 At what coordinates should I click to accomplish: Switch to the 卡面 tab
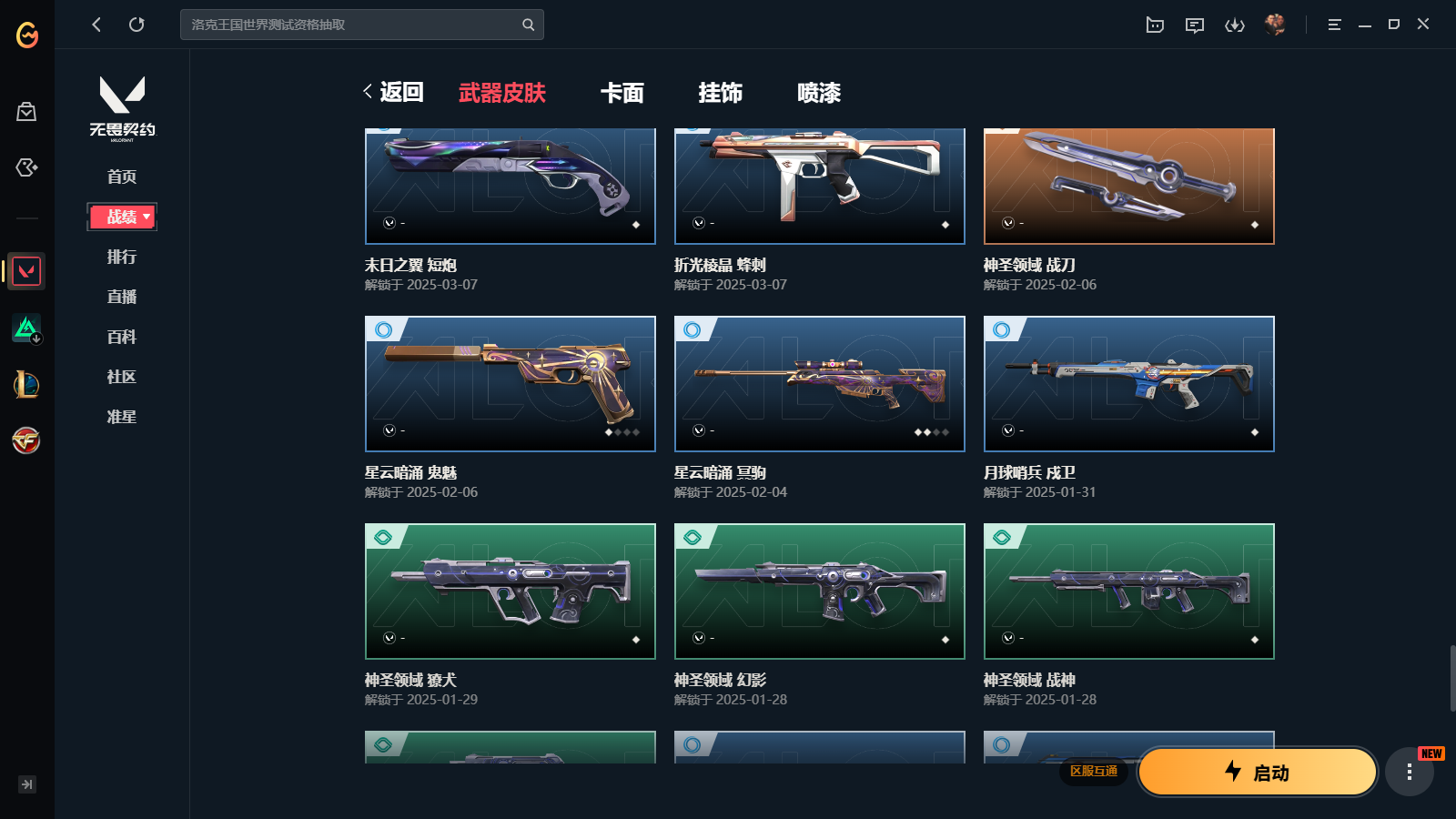pos(622,93)
